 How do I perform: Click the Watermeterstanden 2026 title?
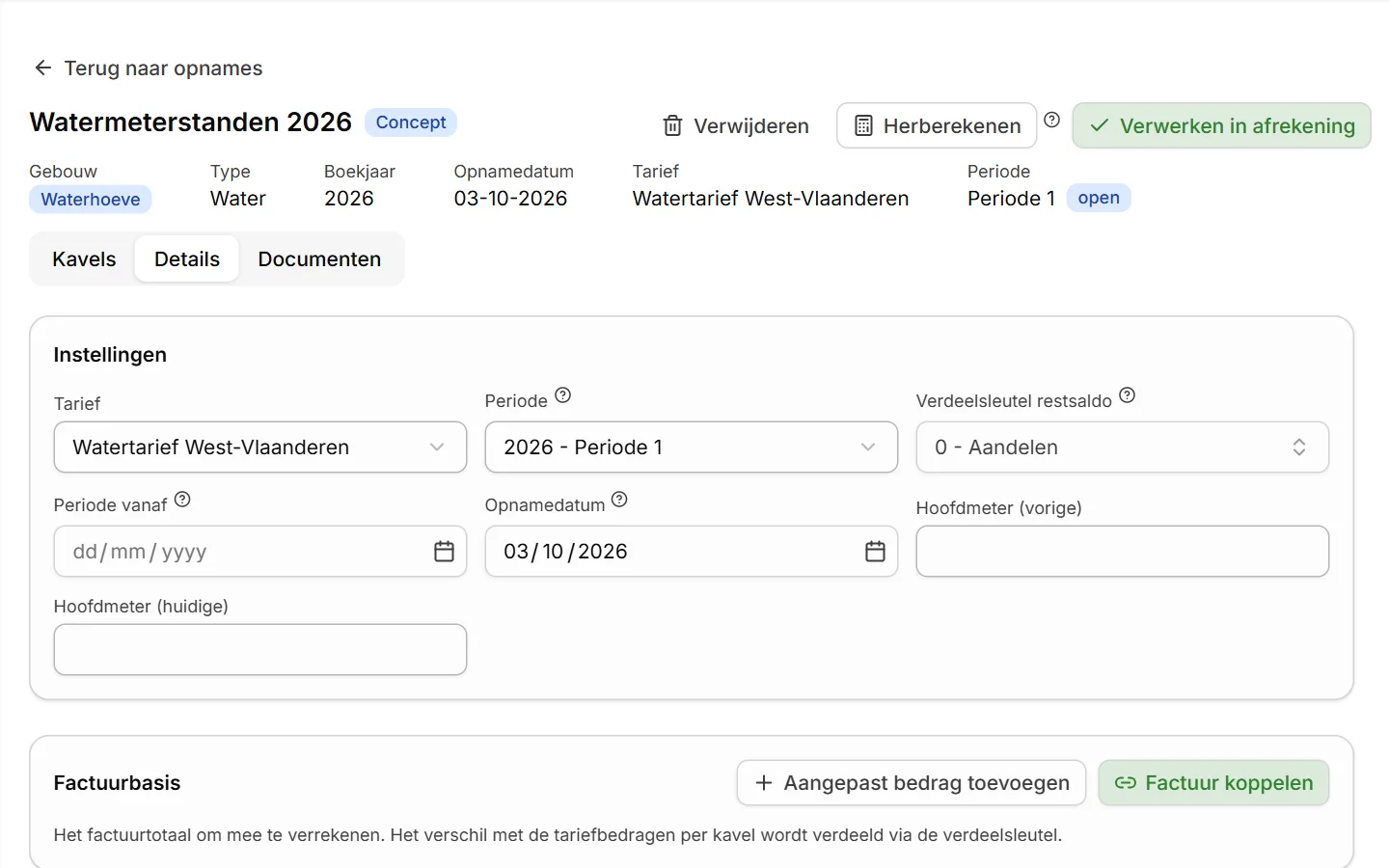(191, 122)
